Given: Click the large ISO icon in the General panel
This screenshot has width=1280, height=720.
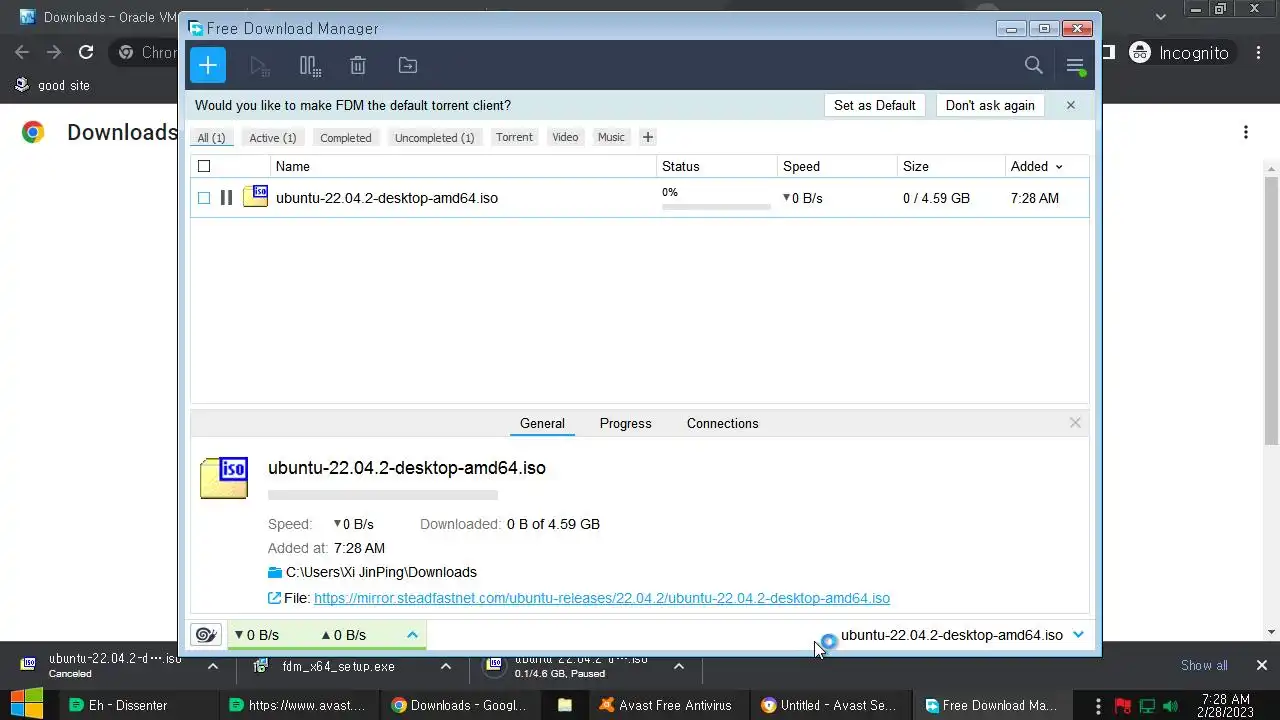Looking at the screenshot, I should point(224,478).
